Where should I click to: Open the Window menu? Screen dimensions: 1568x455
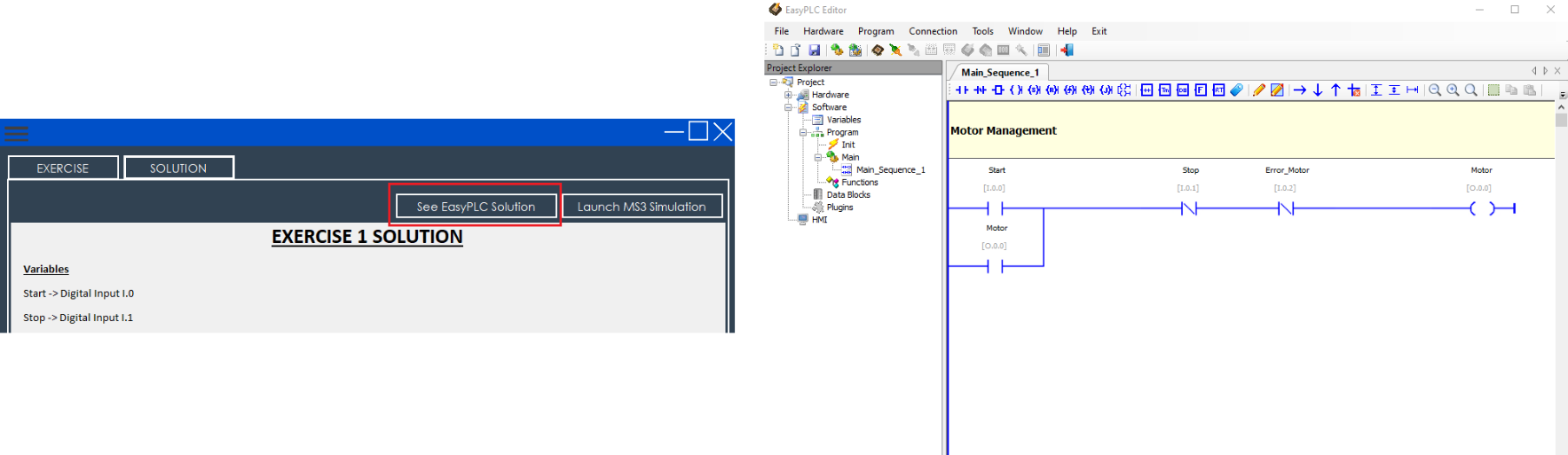1025,31
